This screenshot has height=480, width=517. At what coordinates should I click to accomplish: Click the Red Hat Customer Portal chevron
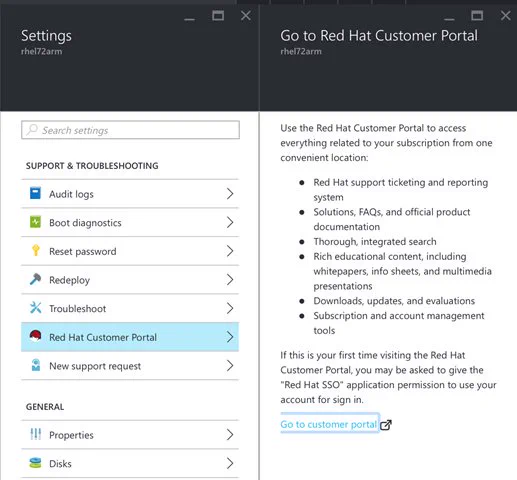(230, 337)
